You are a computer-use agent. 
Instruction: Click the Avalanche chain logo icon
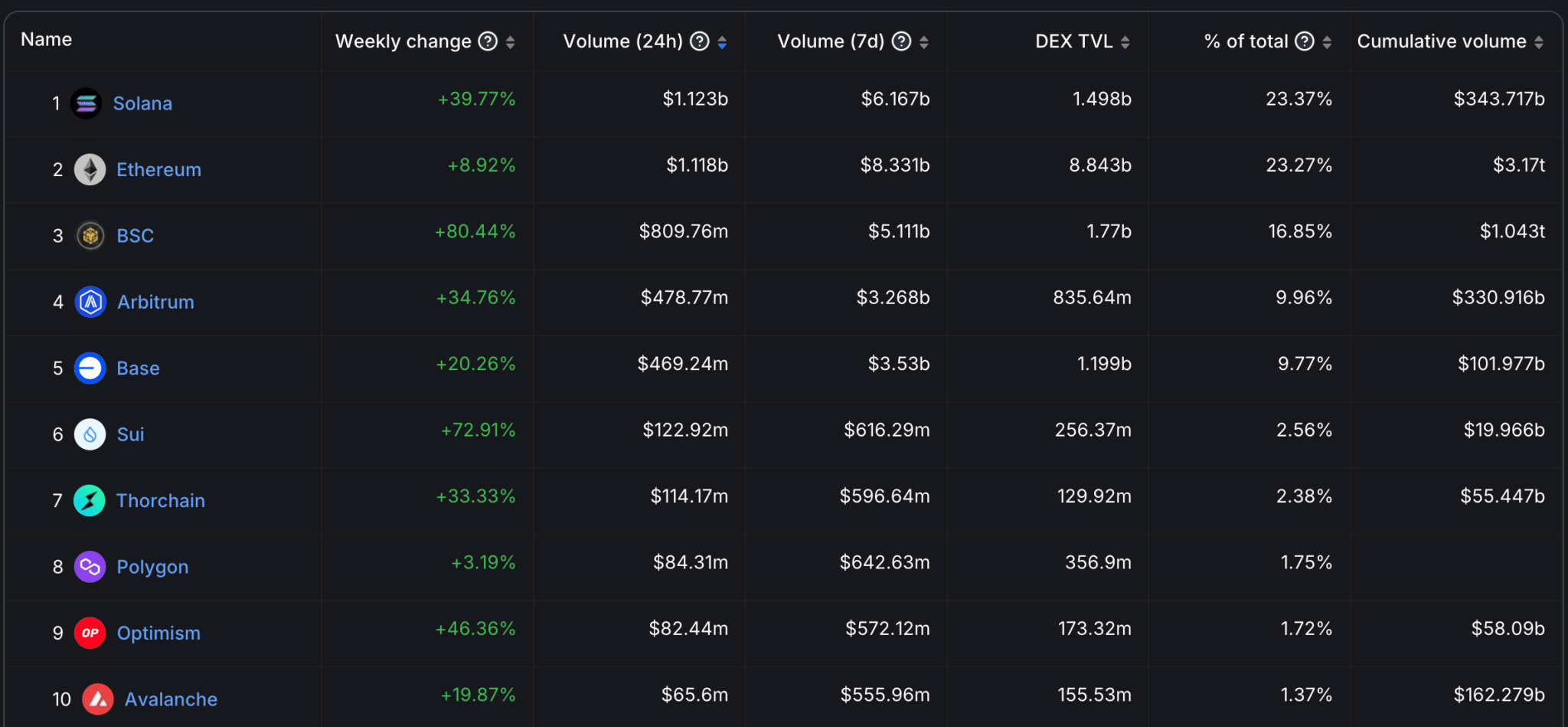tap(97, 699)
